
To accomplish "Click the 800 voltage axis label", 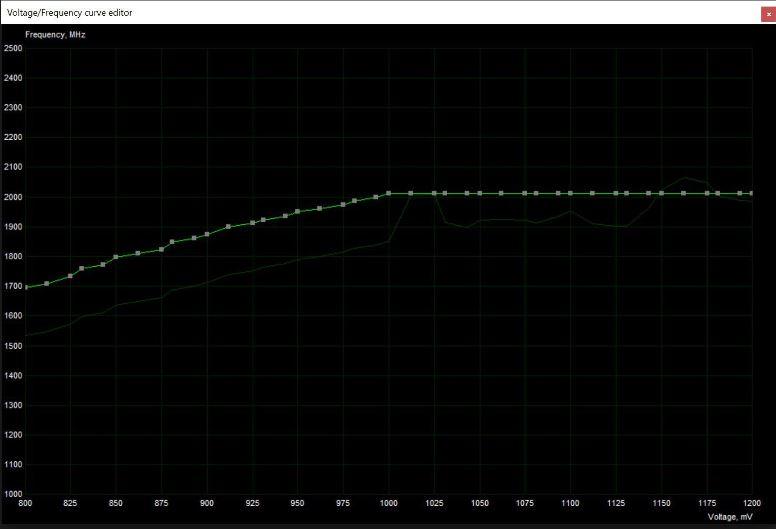I will [x=25, y=503].
